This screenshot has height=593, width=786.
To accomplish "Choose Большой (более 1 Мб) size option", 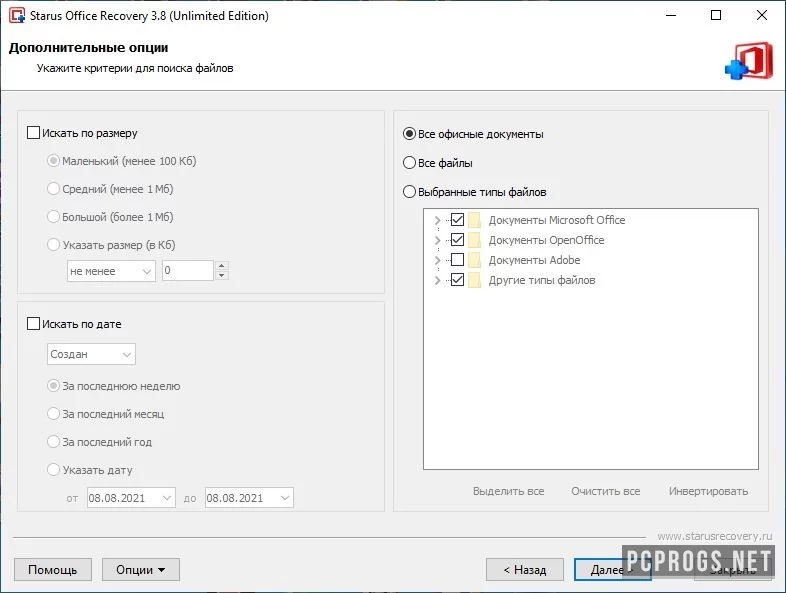I will (53, 217).
